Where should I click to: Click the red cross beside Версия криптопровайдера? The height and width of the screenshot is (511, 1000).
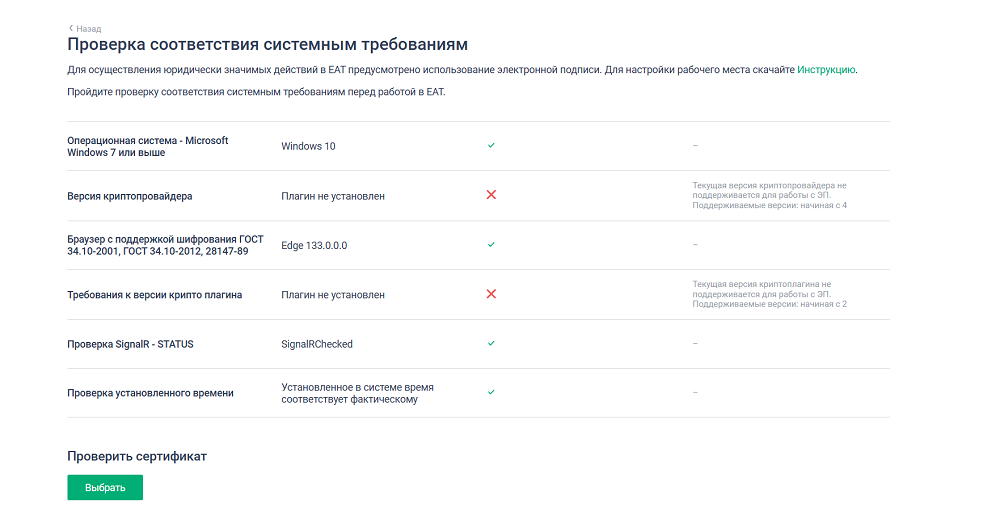click(491, 195)
